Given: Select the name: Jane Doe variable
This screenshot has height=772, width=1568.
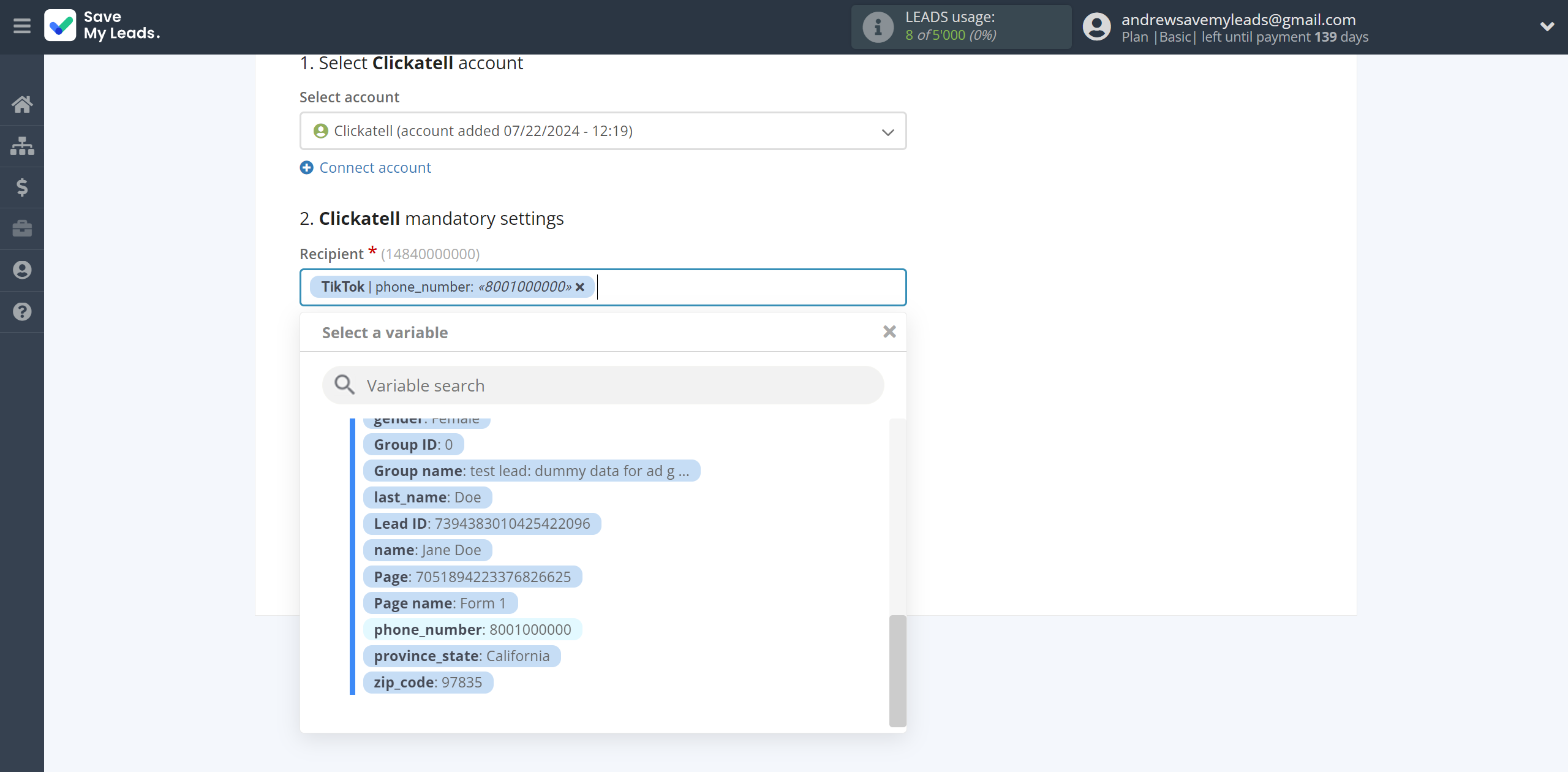Looking at the screenshot, I should coord(428,550).
